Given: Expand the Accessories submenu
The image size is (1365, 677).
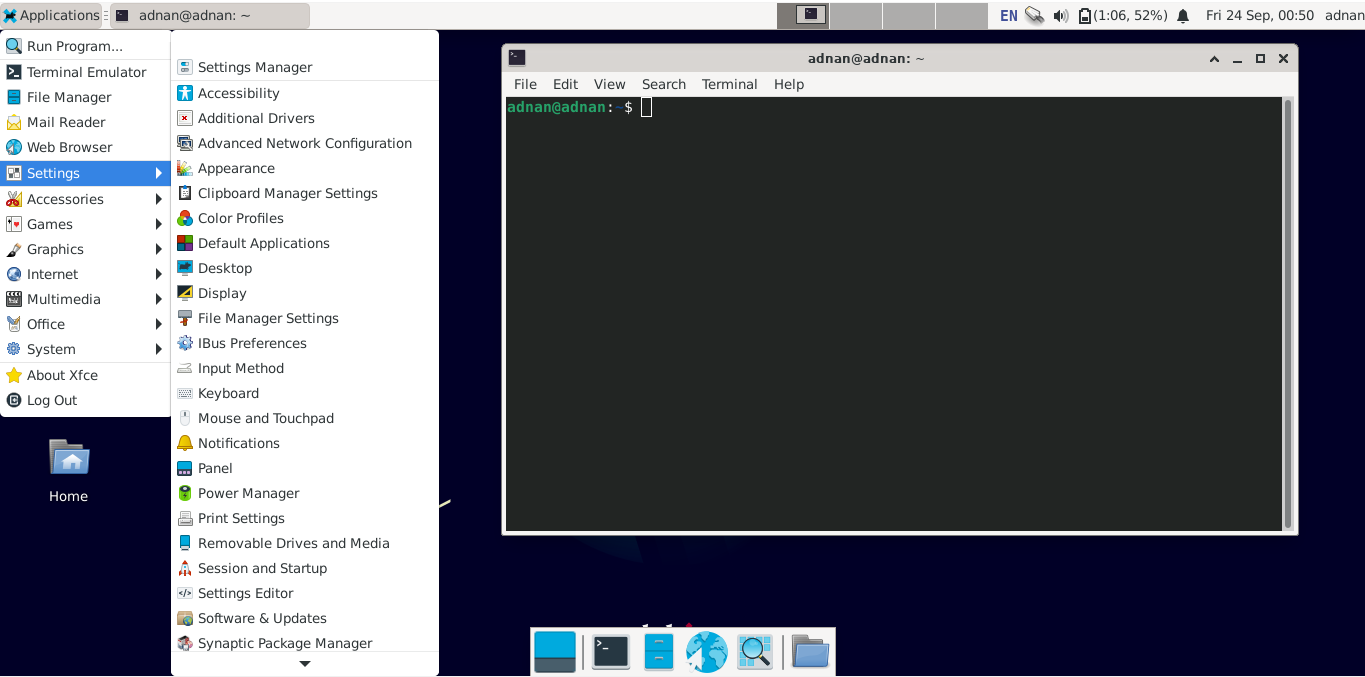Looking at the screenshot, I should tap(64, 198).
